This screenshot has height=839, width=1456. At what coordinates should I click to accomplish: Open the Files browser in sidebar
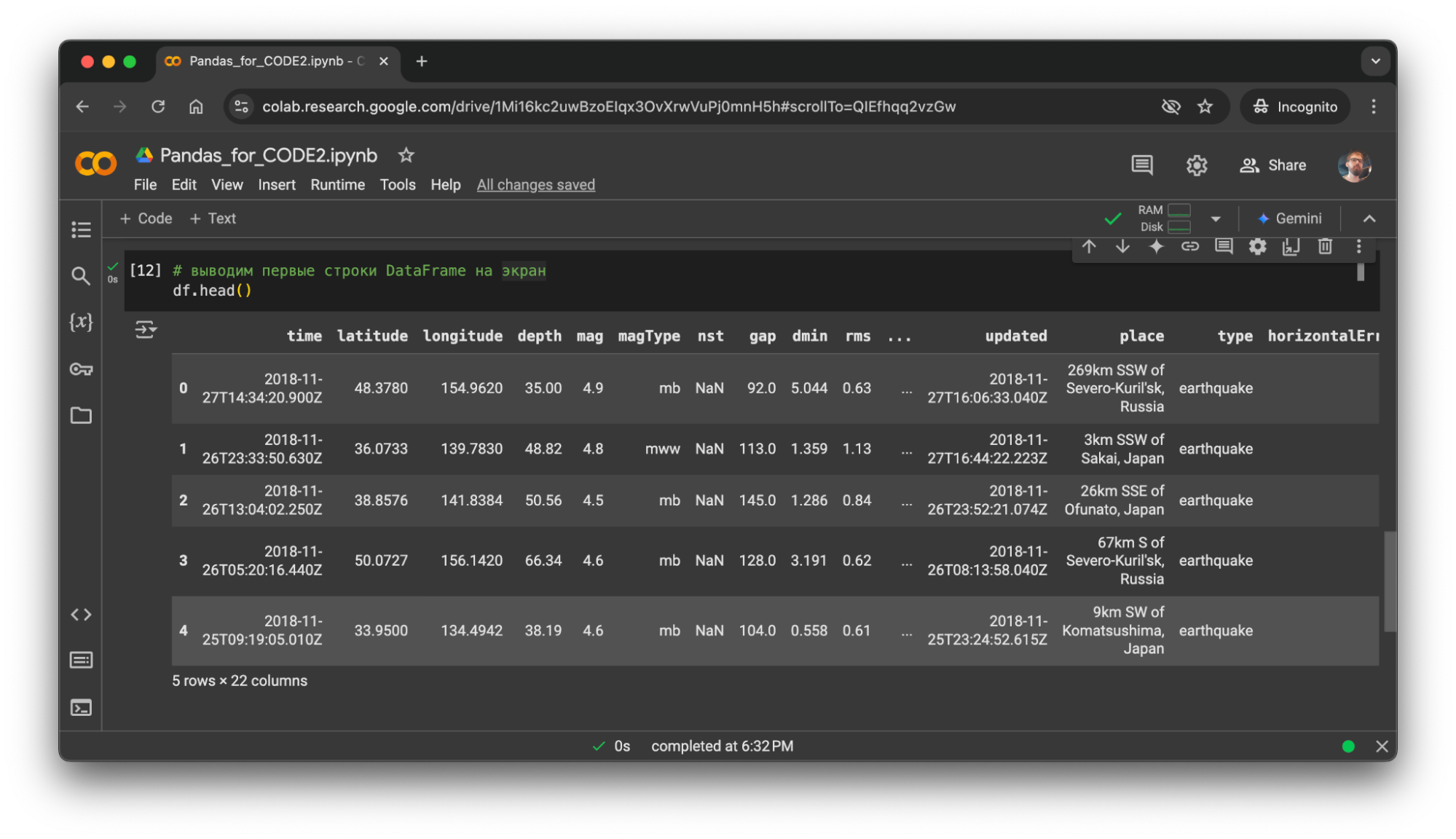(x=81, y=416)
